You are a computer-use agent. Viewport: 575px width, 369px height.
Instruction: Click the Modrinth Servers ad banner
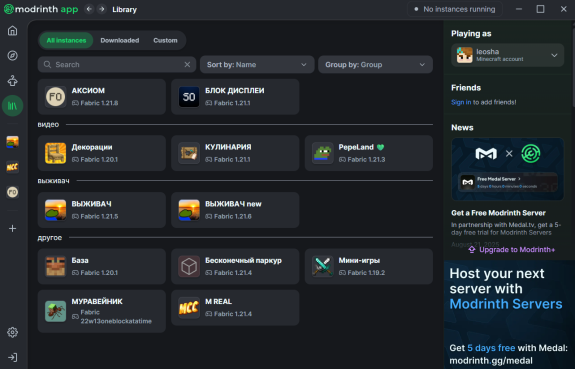pyautogui.click(x=509, y=314)
